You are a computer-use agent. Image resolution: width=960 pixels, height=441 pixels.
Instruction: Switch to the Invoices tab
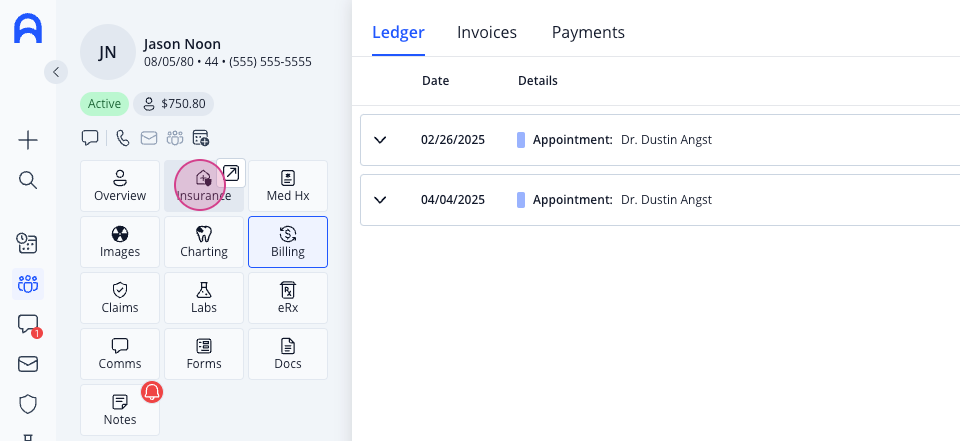point(487,32)
